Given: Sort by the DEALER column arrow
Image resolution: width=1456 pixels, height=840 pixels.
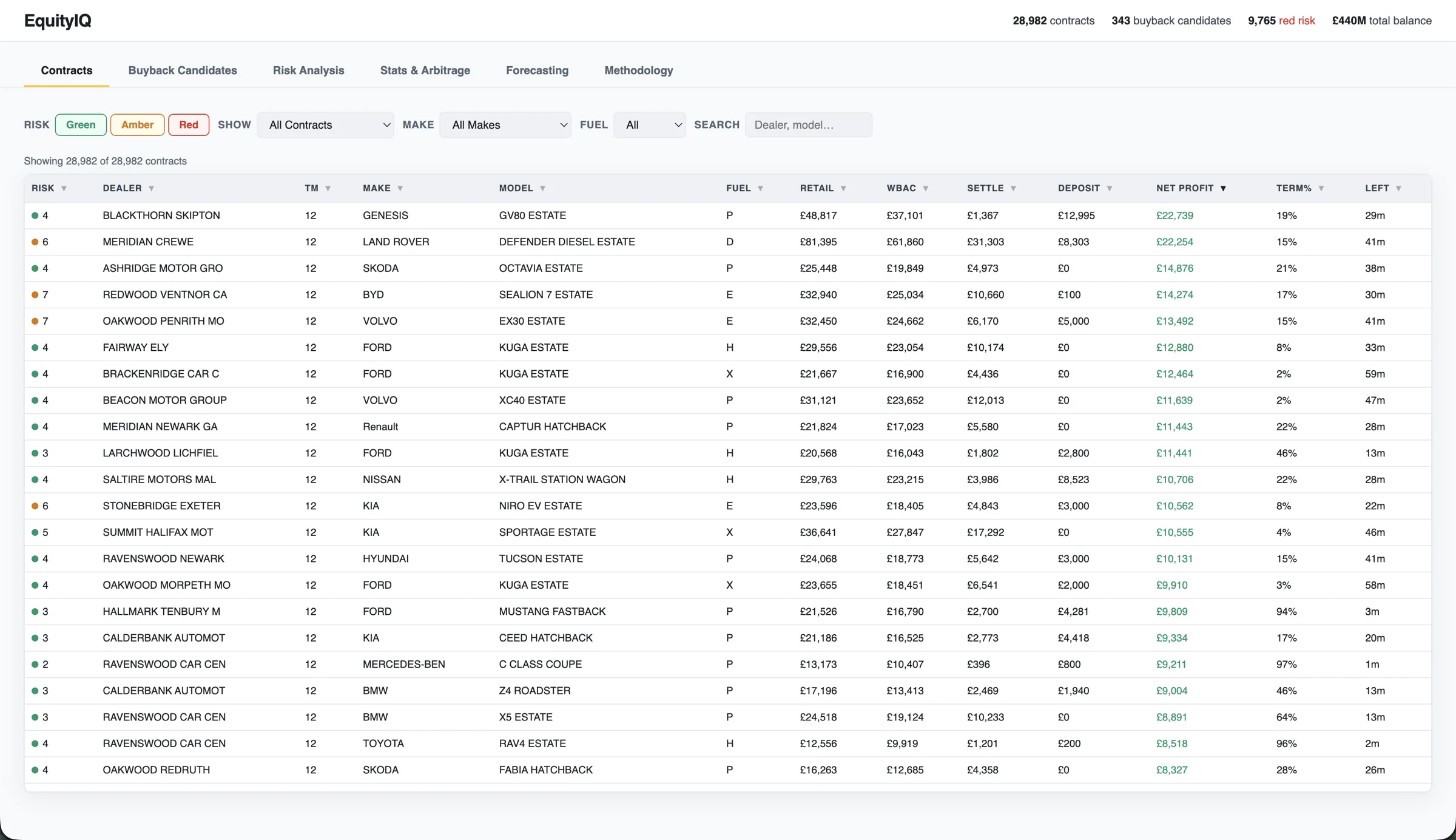Looking at the screenshot, I should click(151, 189).
